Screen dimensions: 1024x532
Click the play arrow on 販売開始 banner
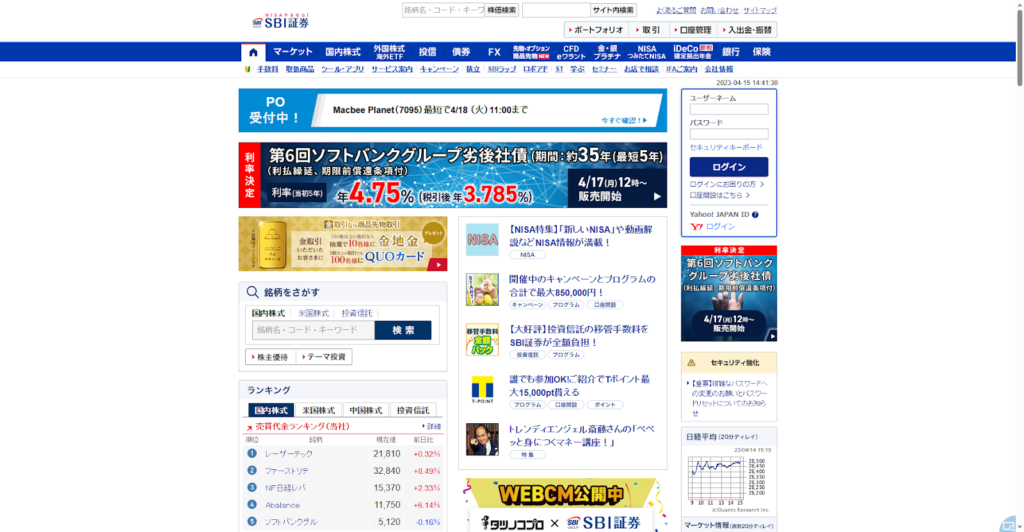[657, 196]
